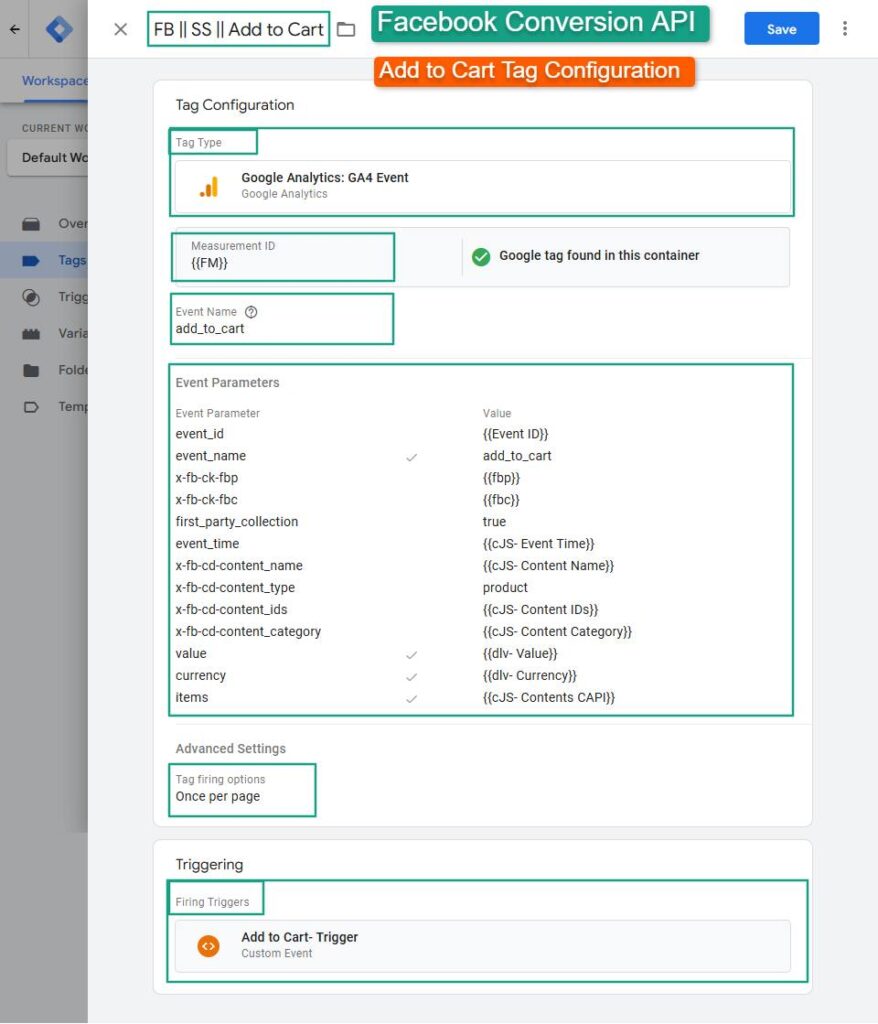Click the green check Google tag status icon
The image size is (878, 1024).
click(481, 257)
